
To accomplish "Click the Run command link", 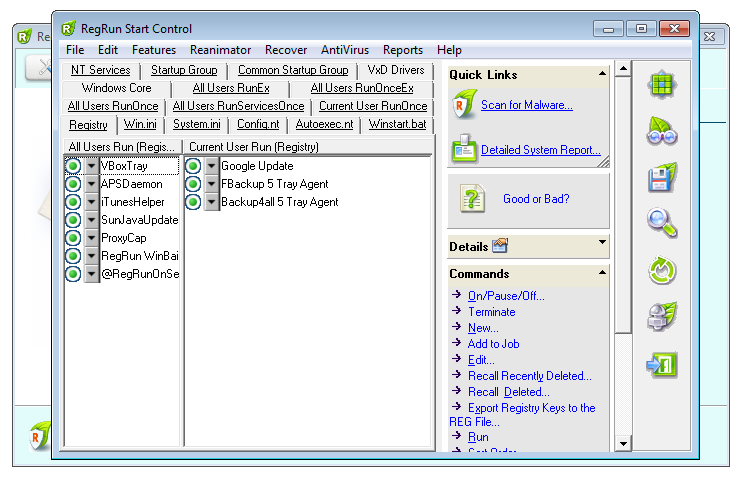I will click(x=478, y=437).
